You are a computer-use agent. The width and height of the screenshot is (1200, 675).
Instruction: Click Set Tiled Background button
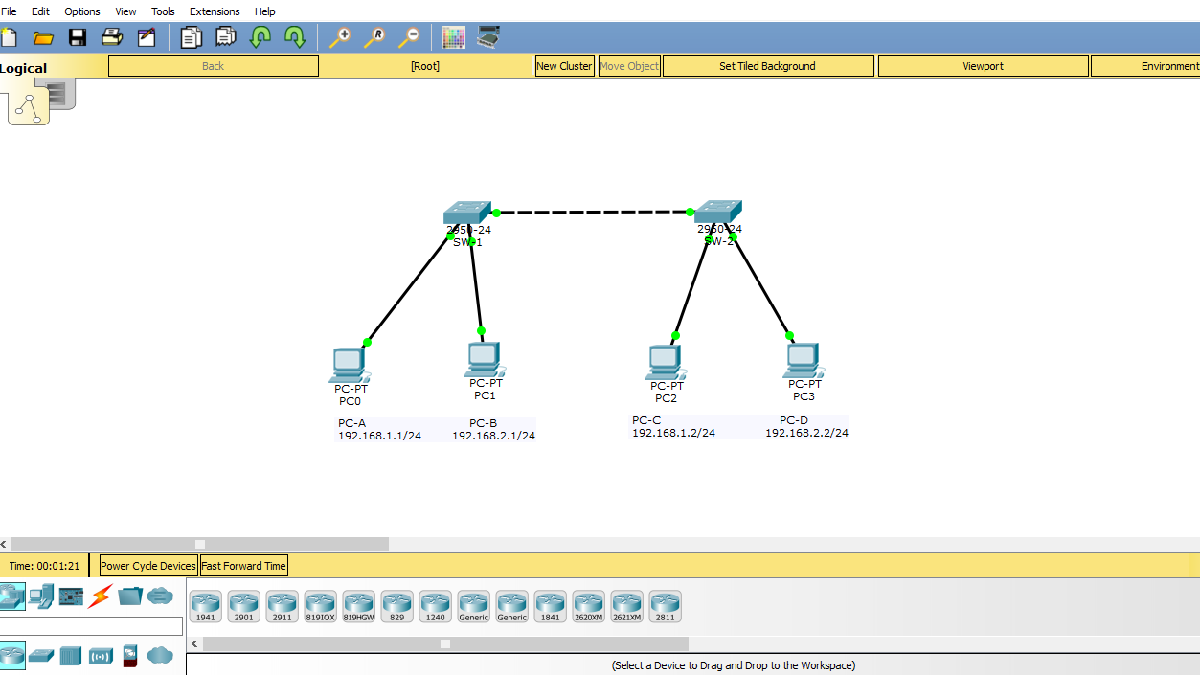768,66
